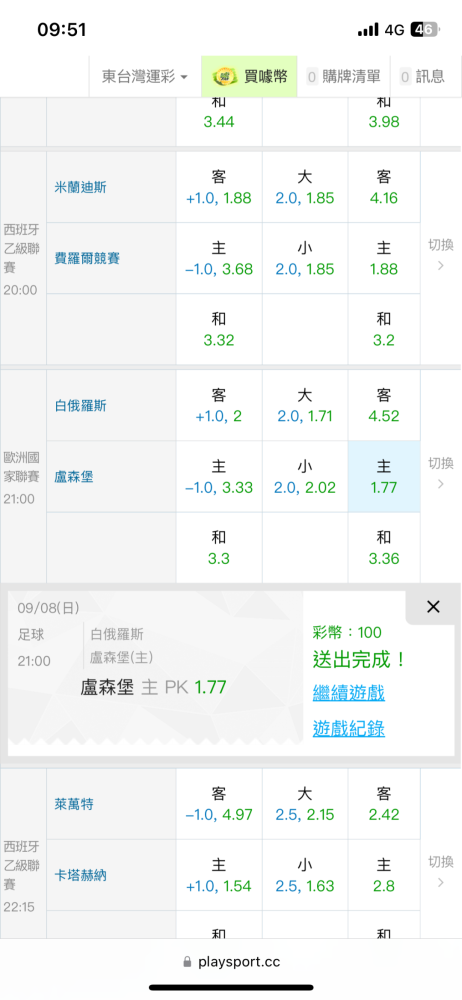Click the 盧森堡 主 PK 1.77 slip line
The width and height of the screenshot is (462, 1000).
pyautogui.click(x=153, y=687)
